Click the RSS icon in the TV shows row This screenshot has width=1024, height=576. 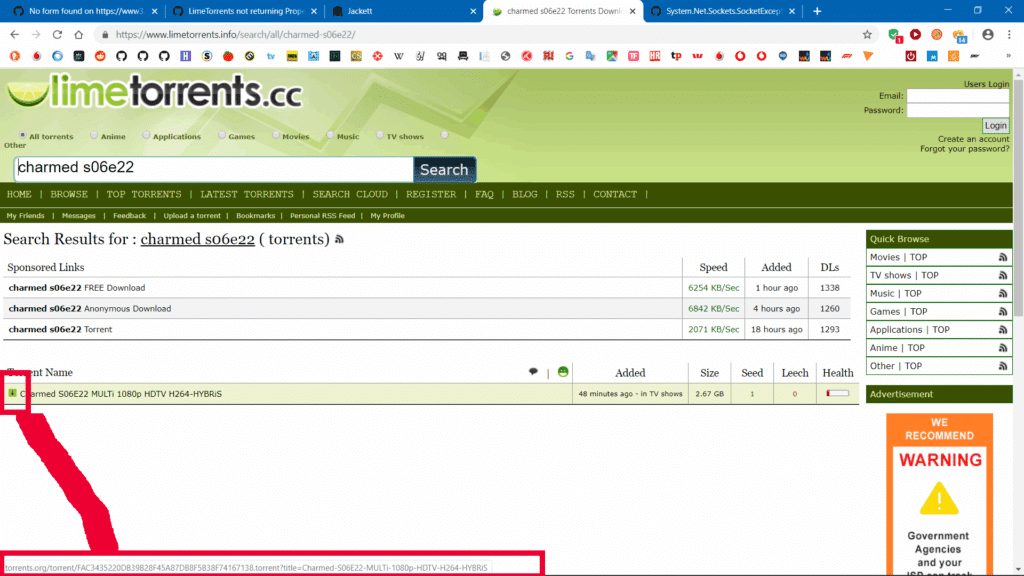pos(1002,276)
